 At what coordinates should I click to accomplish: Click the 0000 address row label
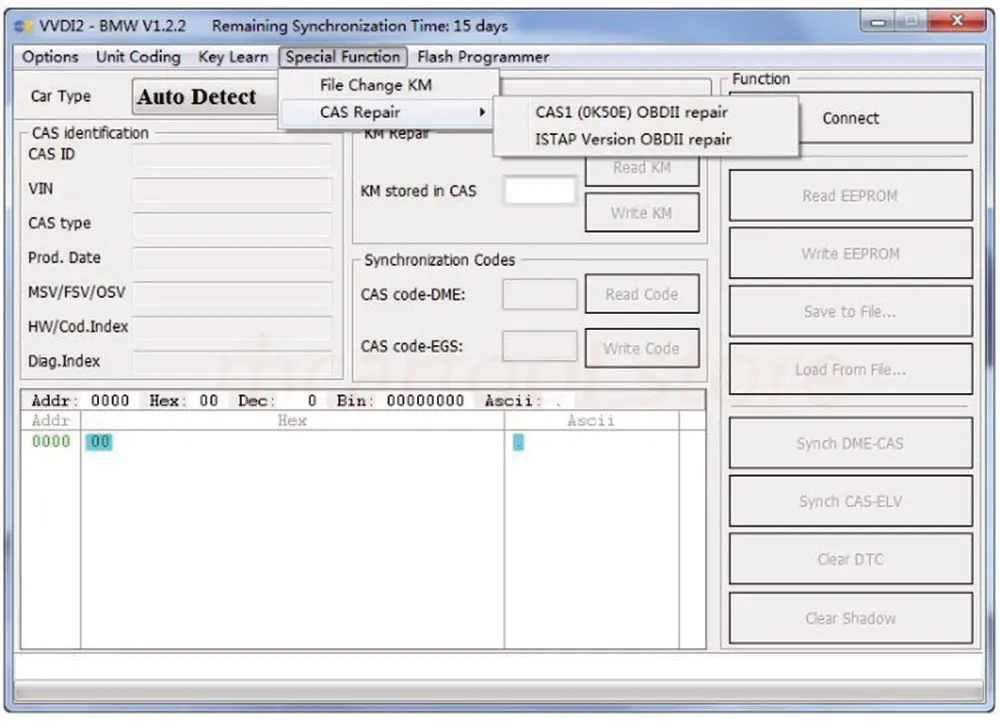click(51, 441)
